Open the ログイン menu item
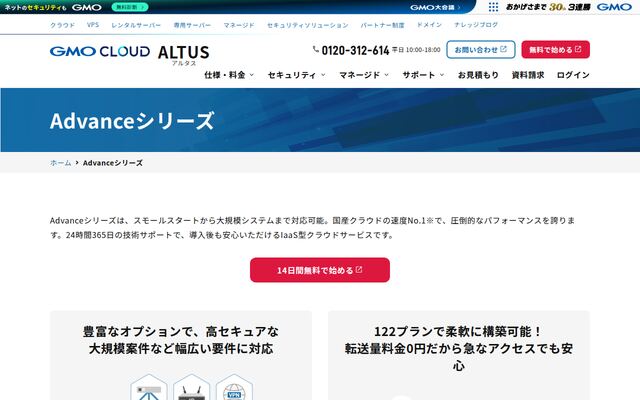640x400 pixels. coord(573,75)
